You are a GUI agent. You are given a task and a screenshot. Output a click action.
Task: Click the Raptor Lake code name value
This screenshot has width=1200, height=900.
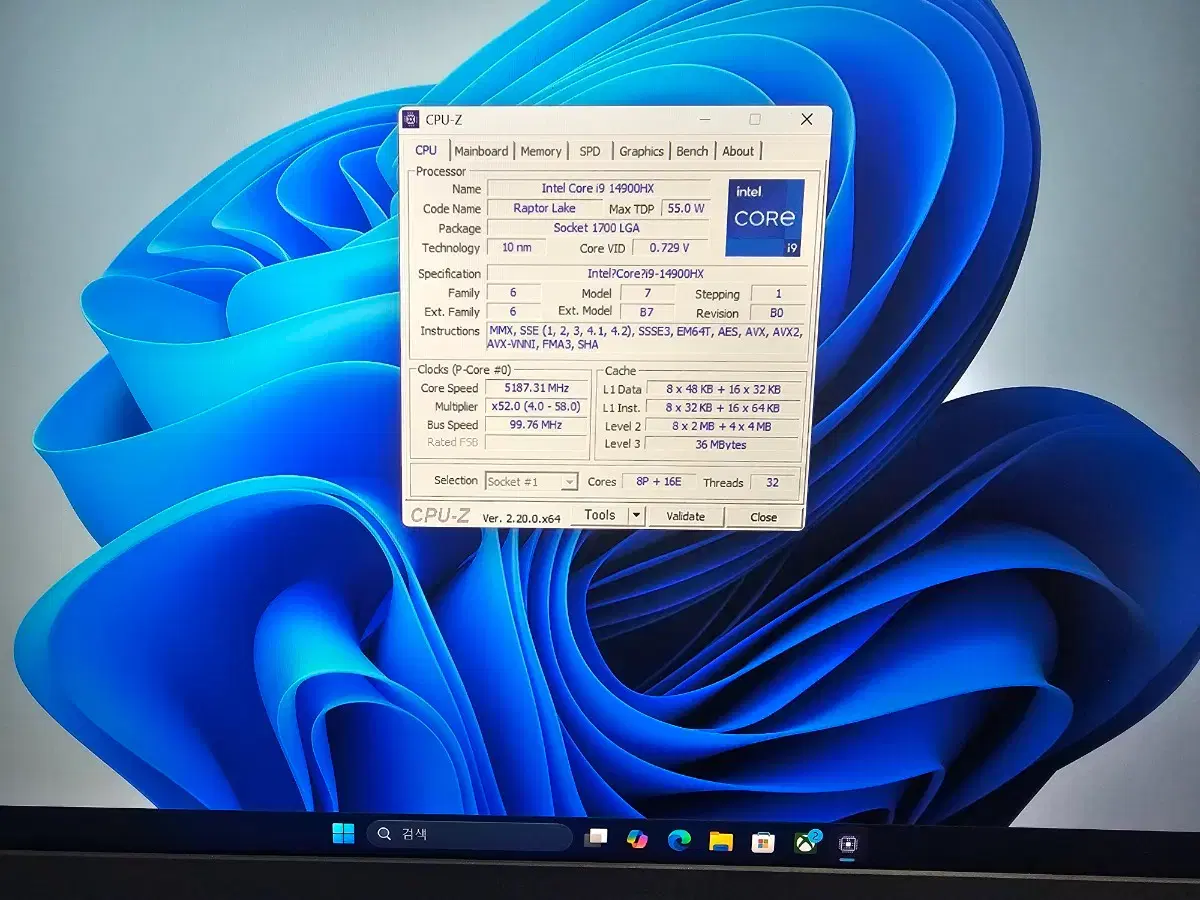pyautogui.click(x=544, y=208)
